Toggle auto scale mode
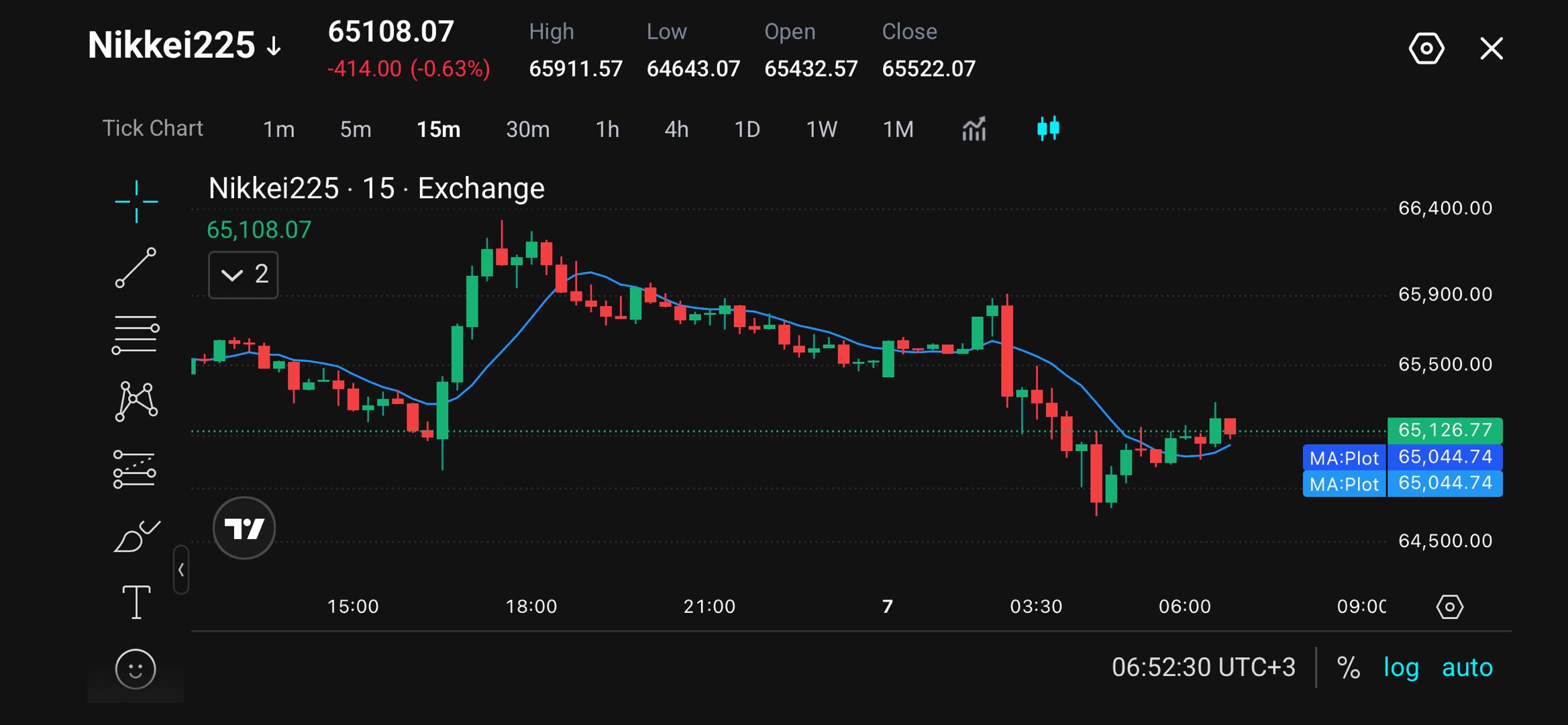Screen dimensions: 1568x725 (x=1467, y=668)
